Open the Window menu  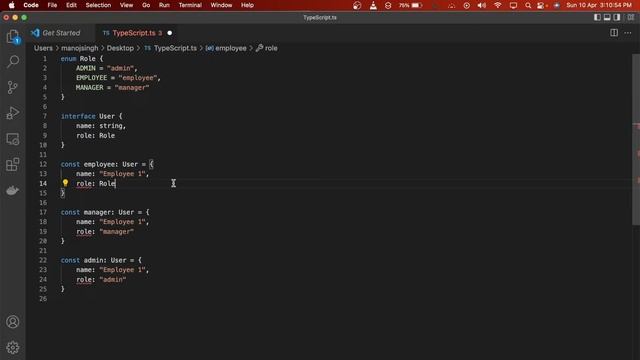point(221,5)
